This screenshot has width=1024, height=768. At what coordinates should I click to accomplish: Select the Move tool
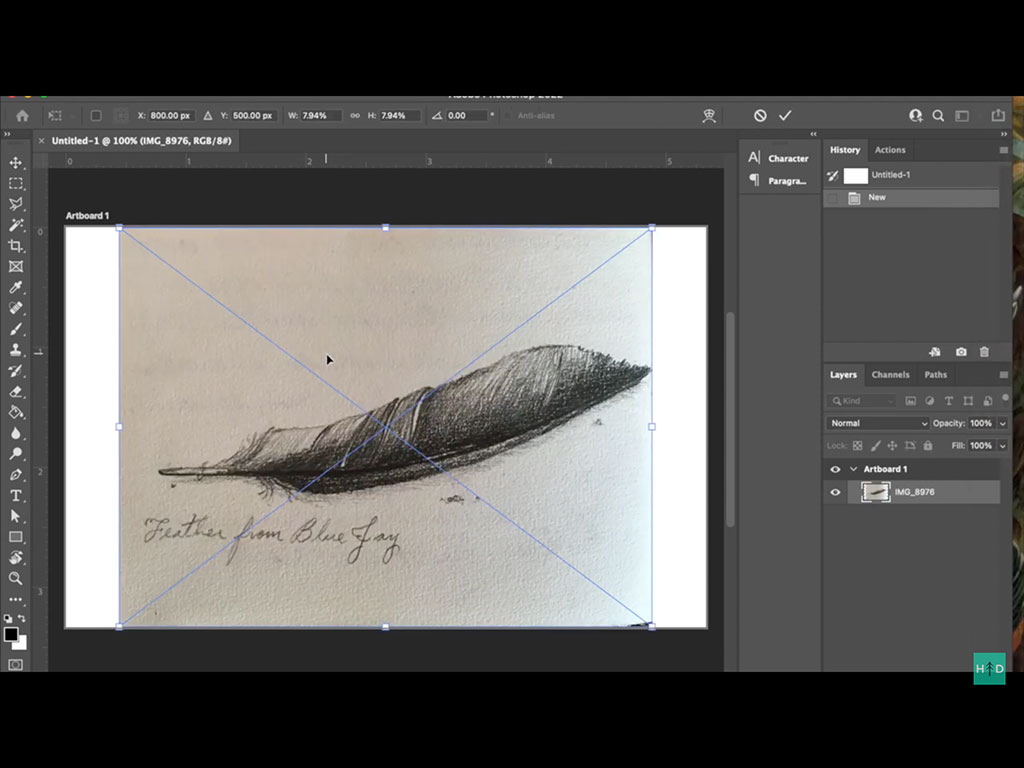(x=16, y=163)
